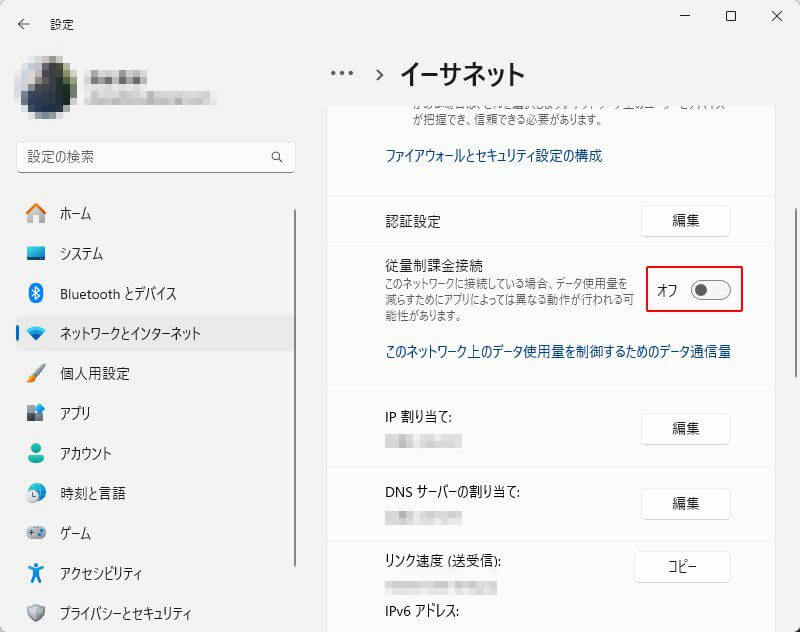Click 編集 button for 認証設定
Image resolution: width=800 pixels, height=632 pixels.
tap(685, 221)
